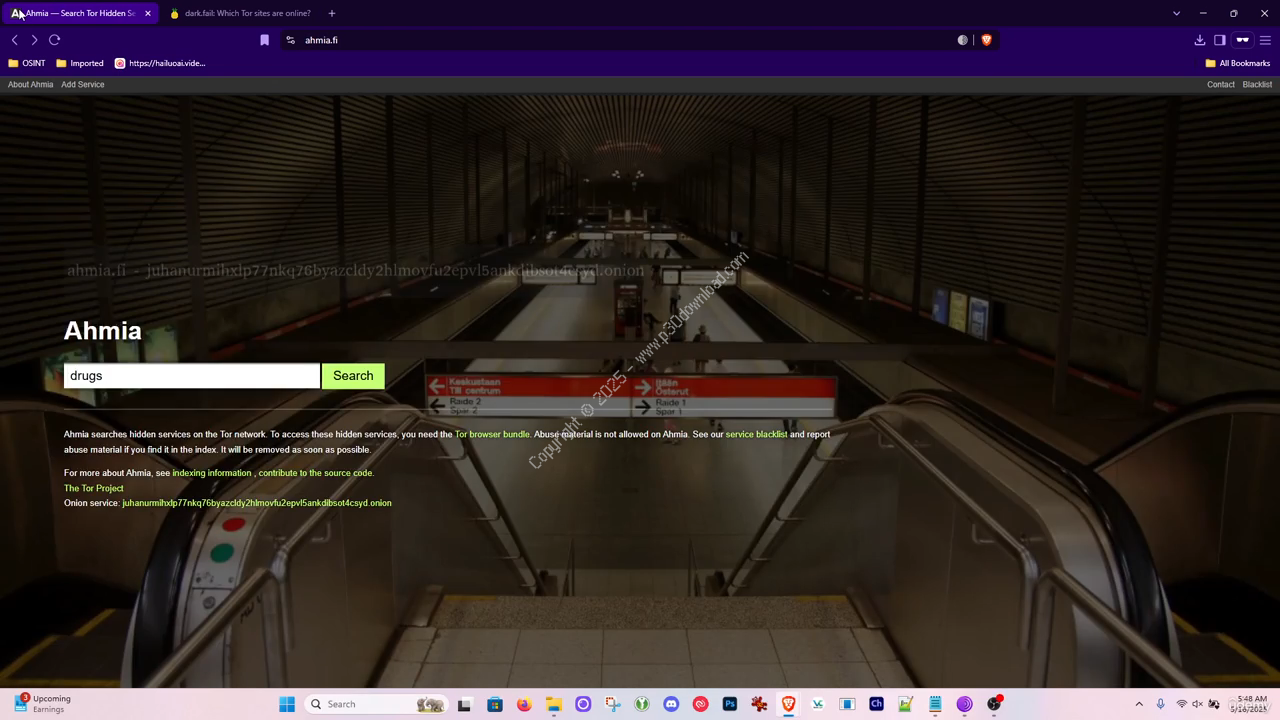
Task: Open the About Ahmia menu item
Action: point(30,85)
